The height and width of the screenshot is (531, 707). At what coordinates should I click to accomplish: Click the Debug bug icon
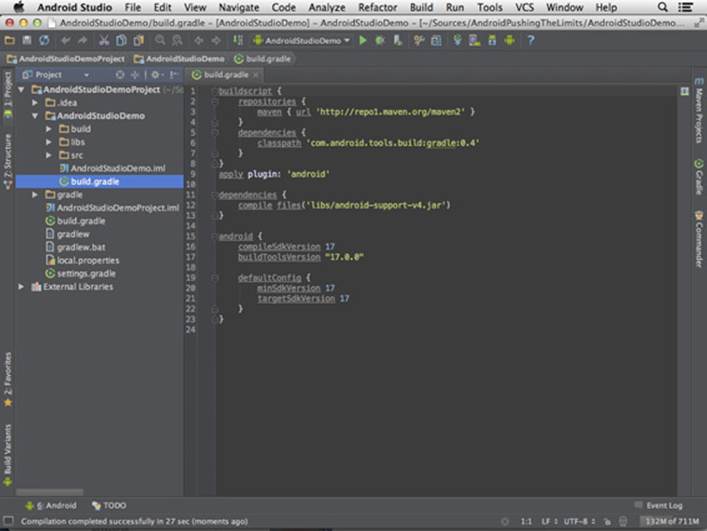(380, 41)
